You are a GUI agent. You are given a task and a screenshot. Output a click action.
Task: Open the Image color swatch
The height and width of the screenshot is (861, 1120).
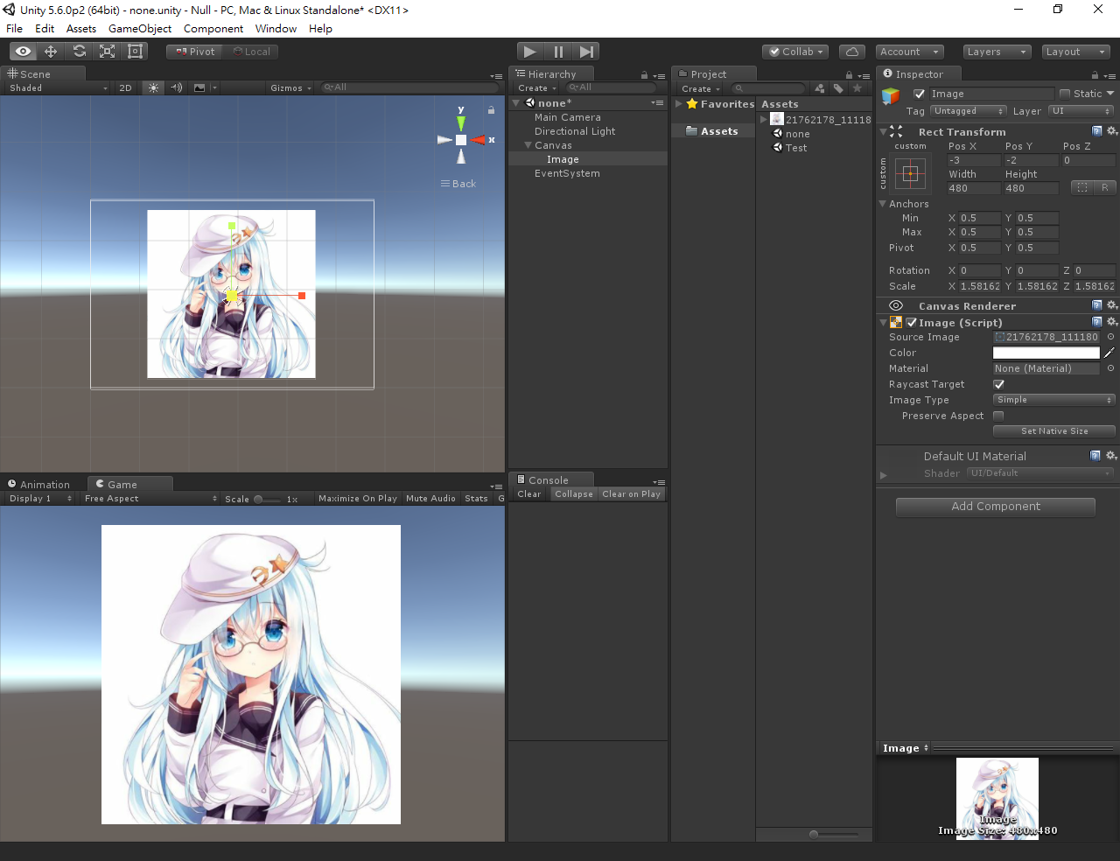(x=1045, y=352)
